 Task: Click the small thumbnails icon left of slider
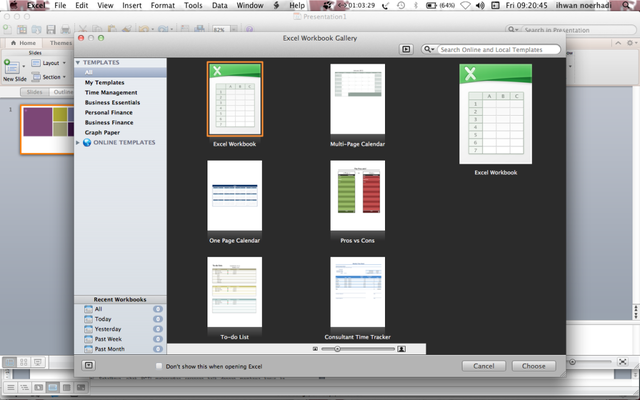315,349
